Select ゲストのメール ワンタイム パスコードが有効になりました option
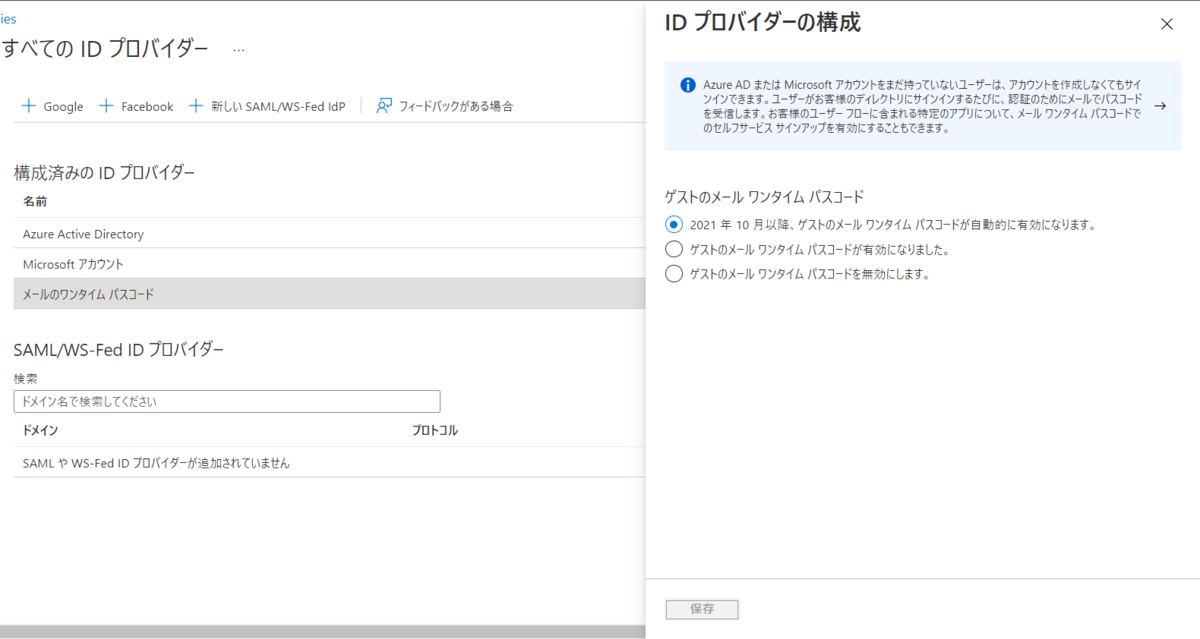This screenshot has width=1200, height=639. coord(674,249)
